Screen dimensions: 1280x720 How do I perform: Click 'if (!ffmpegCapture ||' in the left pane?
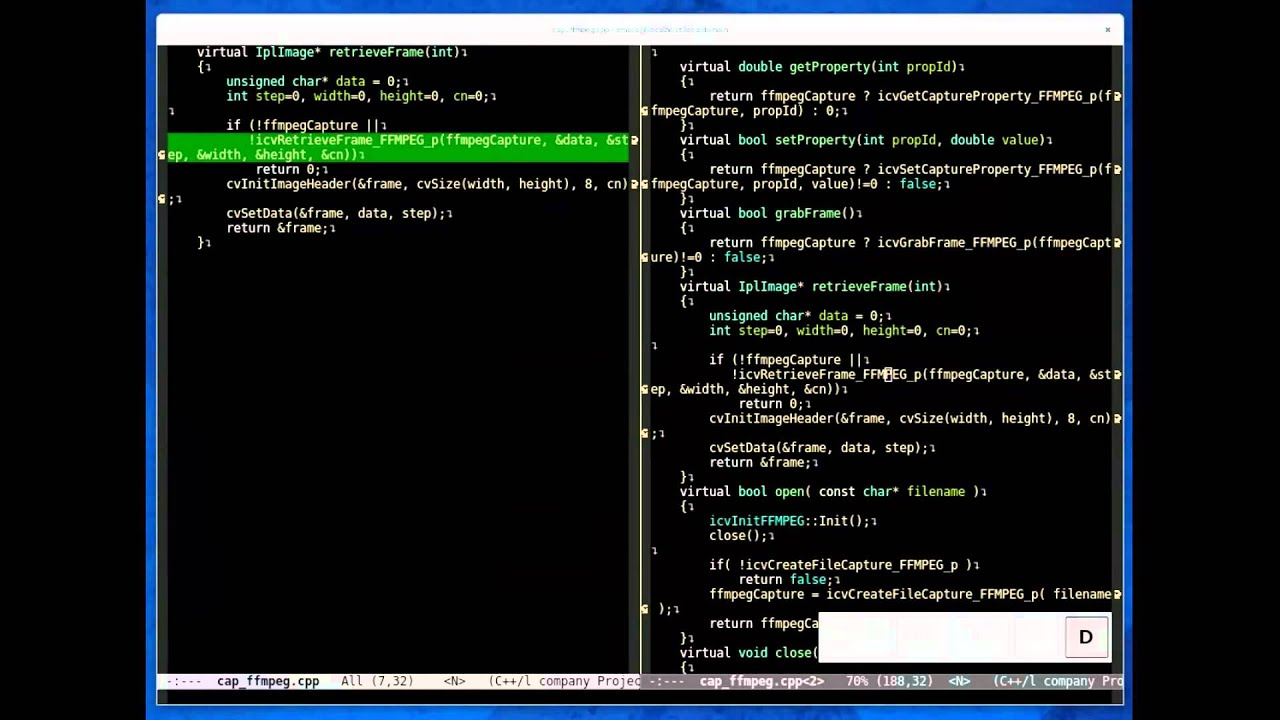click(x=302, y=125)
